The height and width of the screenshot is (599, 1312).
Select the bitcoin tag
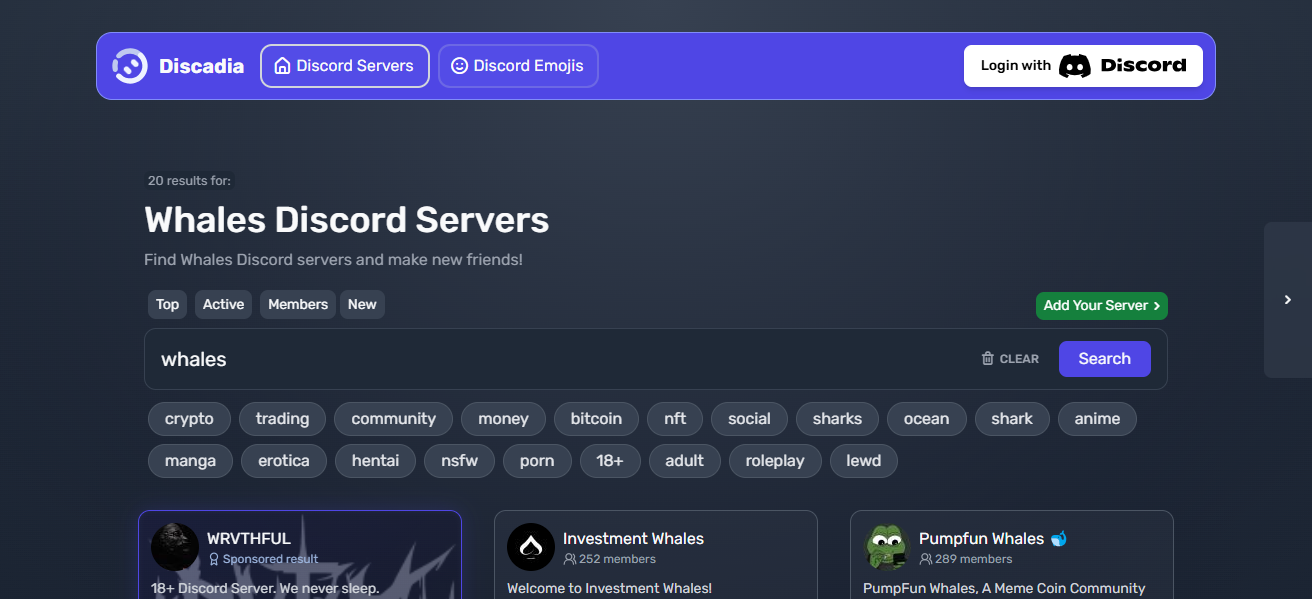pyautogui.click(x=596, y=419)
